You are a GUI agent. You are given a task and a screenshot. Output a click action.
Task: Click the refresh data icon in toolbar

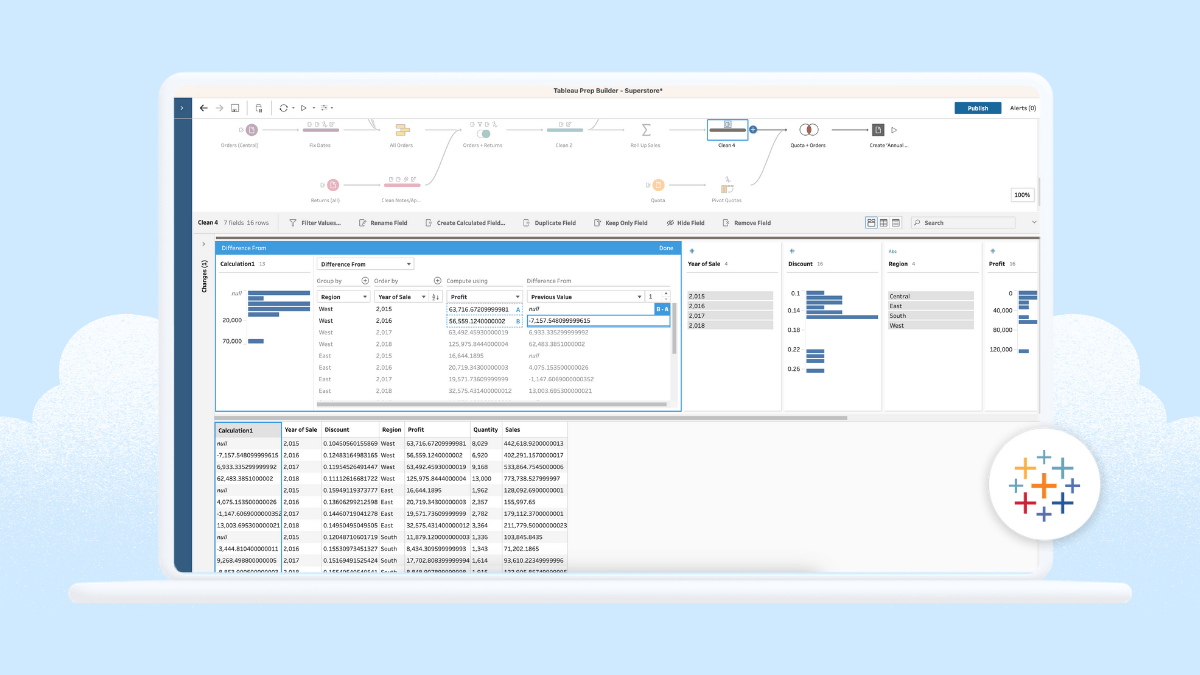281,107
